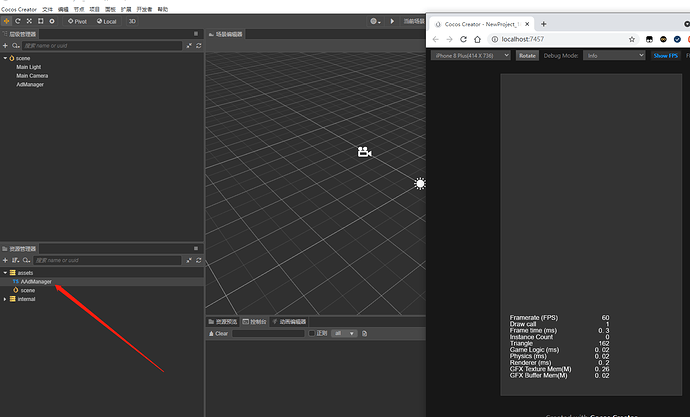Screen dimensions: 690x417
Task: Switch to asset preview tab
Action: click(x=223, y=322)
